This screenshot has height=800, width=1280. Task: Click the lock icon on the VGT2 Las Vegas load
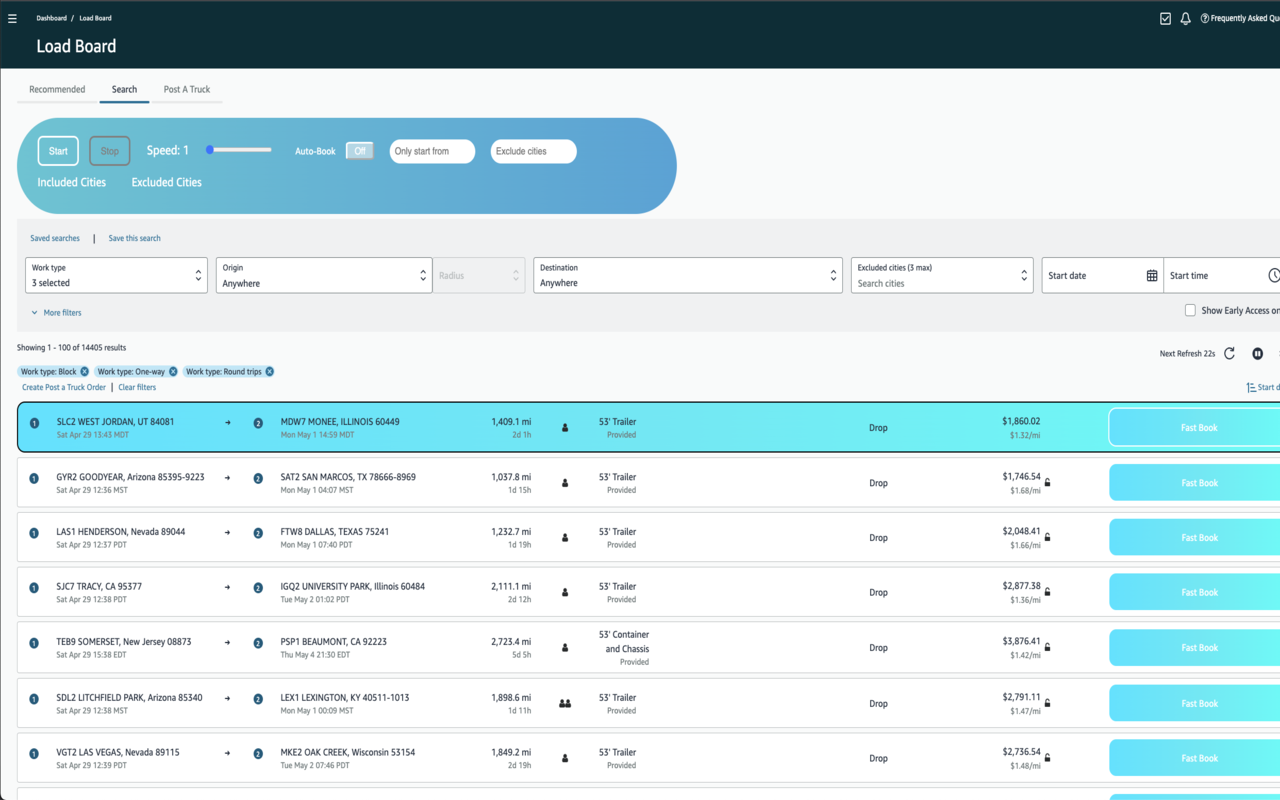tap(1047, 759)
